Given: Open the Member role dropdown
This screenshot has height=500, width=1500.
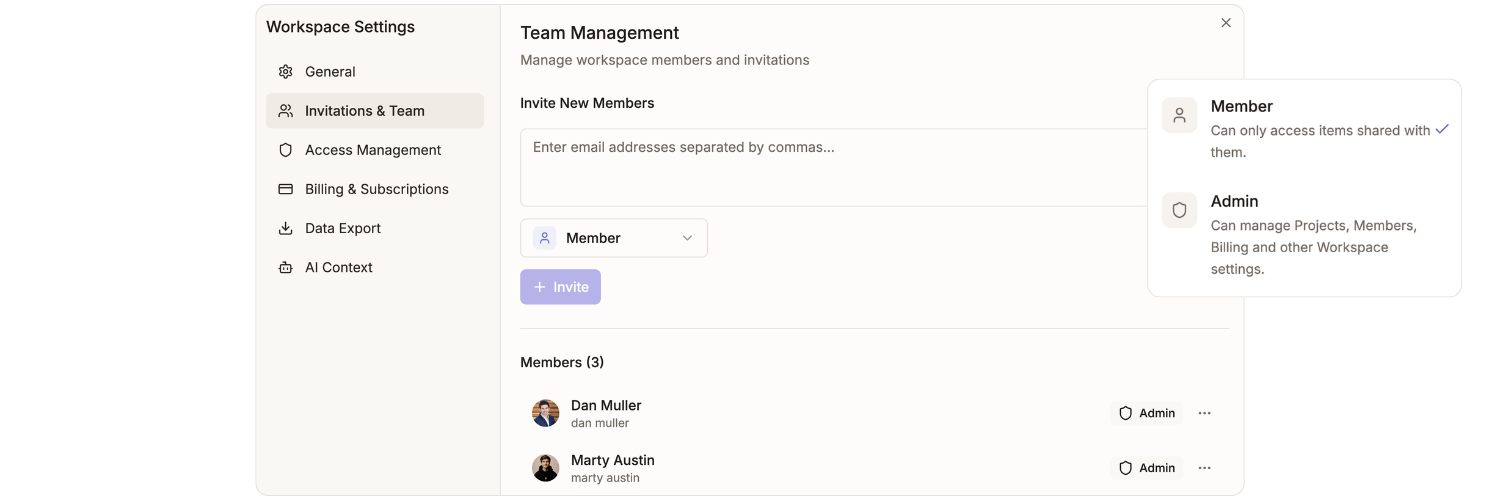Looking at the screenshot, I should point(613,238).
